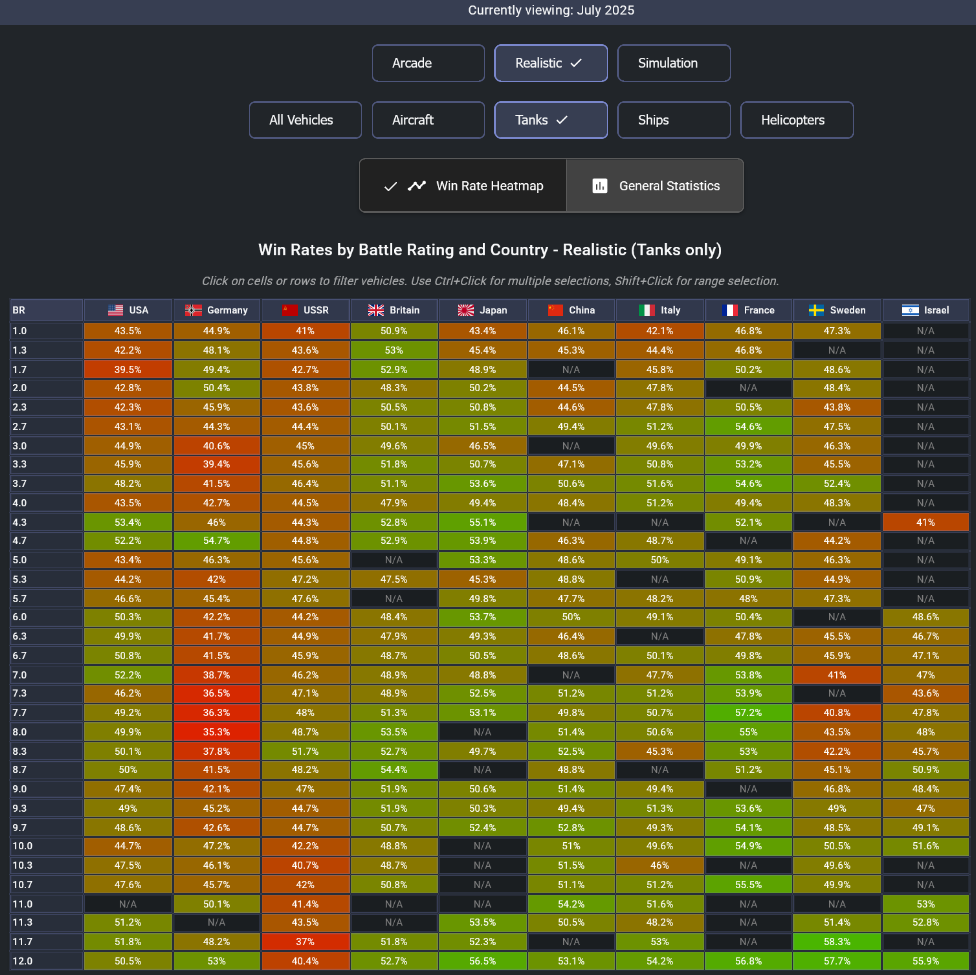Select the 1.0 battle rating row

(47, 331)
